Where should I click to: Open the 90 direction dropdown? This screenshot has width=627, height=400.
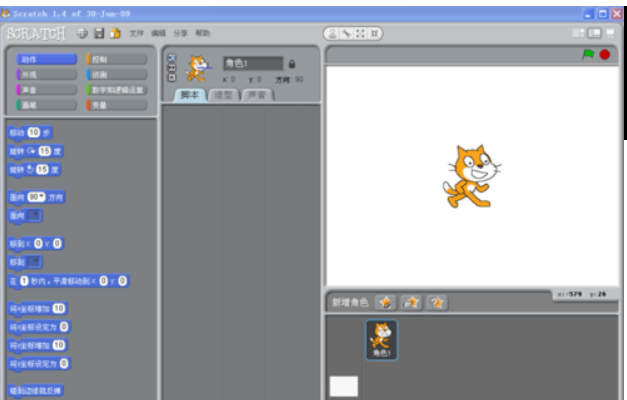point(36,197)
